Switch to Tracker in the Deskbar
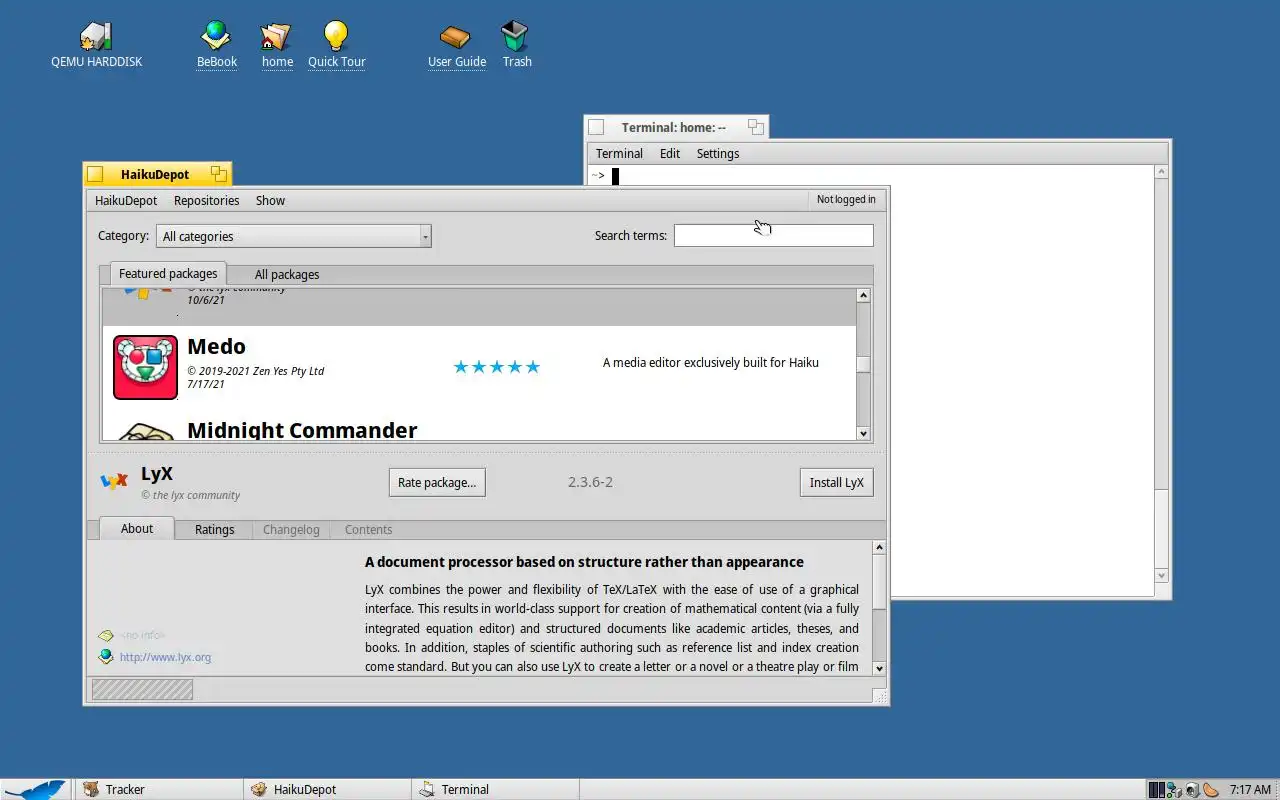The width and height of the screenshot is (1280, 800). pos(158,789)
